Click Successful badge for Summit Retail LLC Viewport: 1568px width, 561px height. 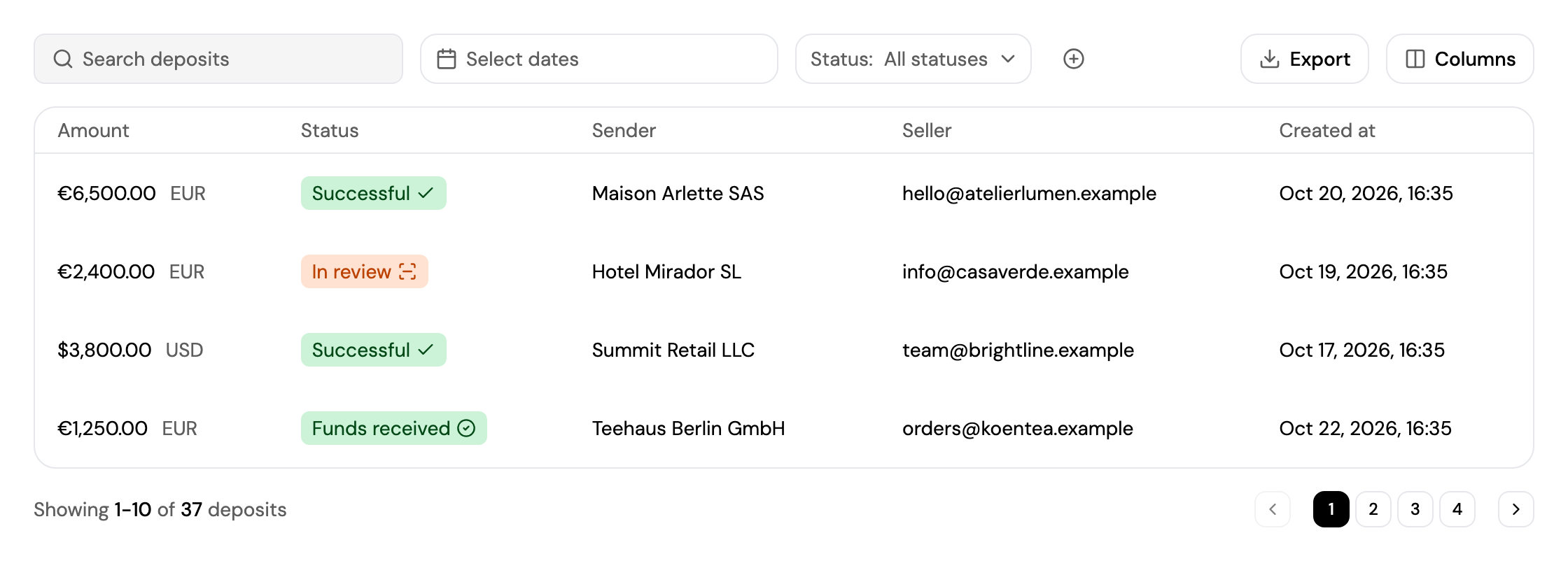[374, 350]
